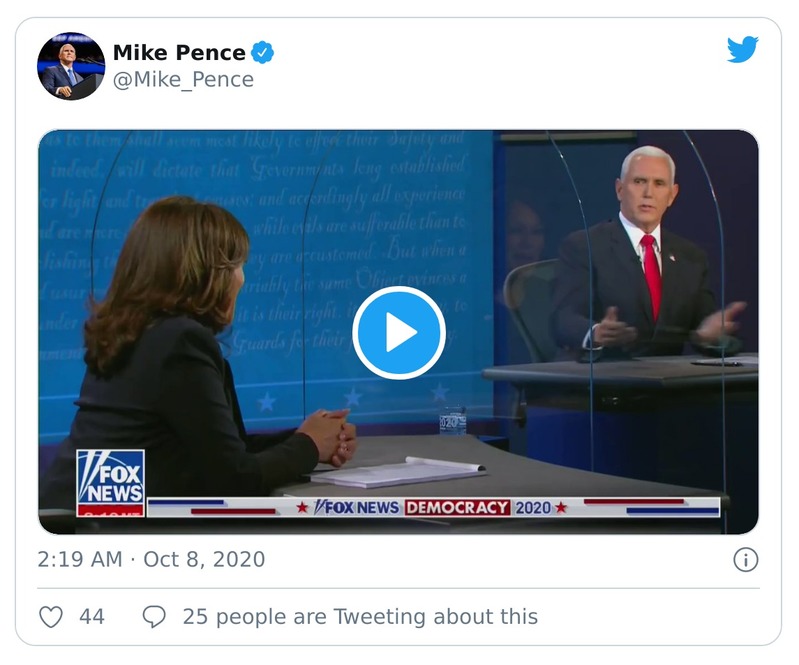Play the embedded debate video
The image size is (799, 665).
point(398,332)
